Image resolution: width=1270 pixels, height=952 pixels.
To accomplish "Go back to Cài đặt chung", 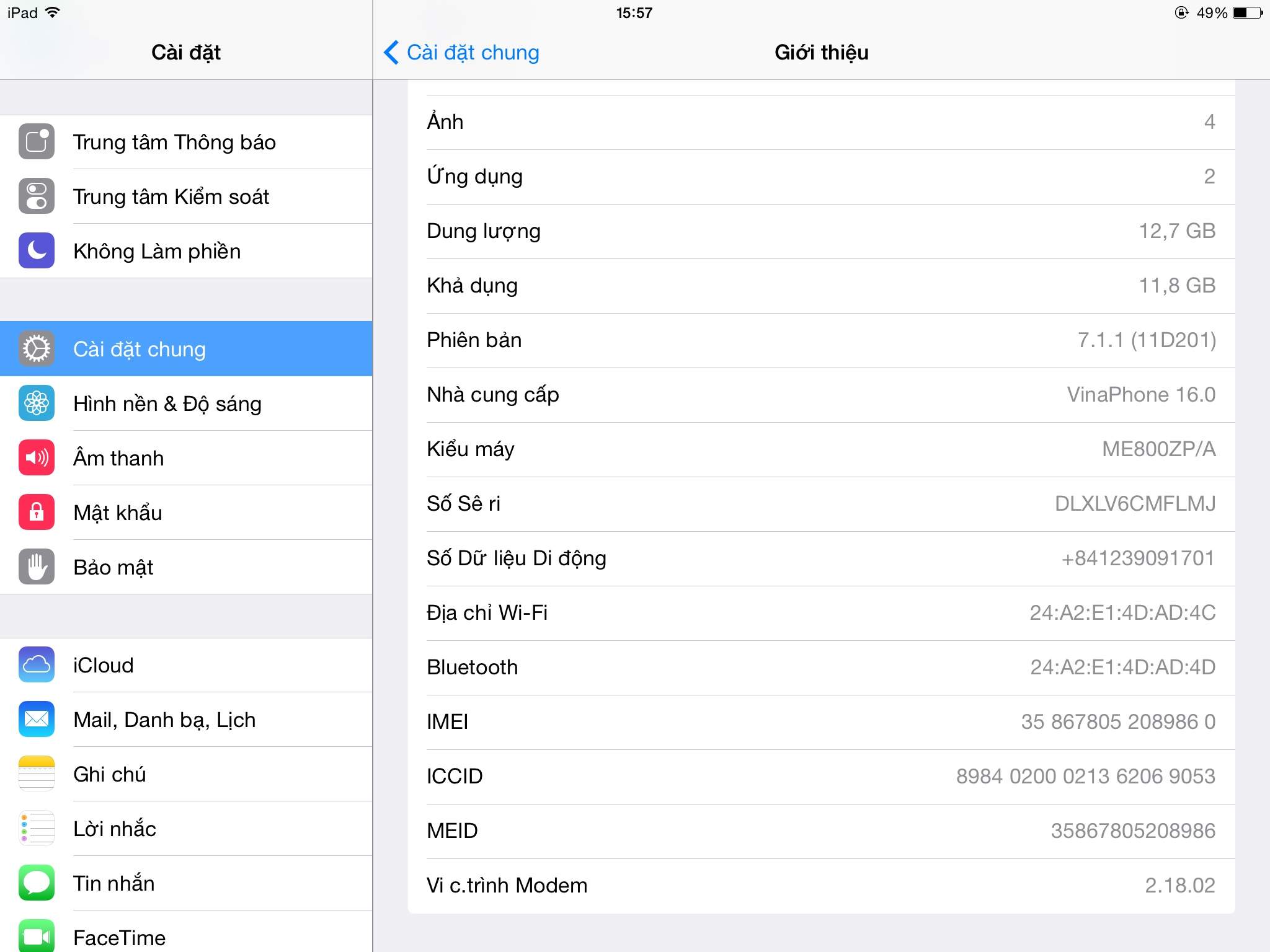I will click(461, 53).
